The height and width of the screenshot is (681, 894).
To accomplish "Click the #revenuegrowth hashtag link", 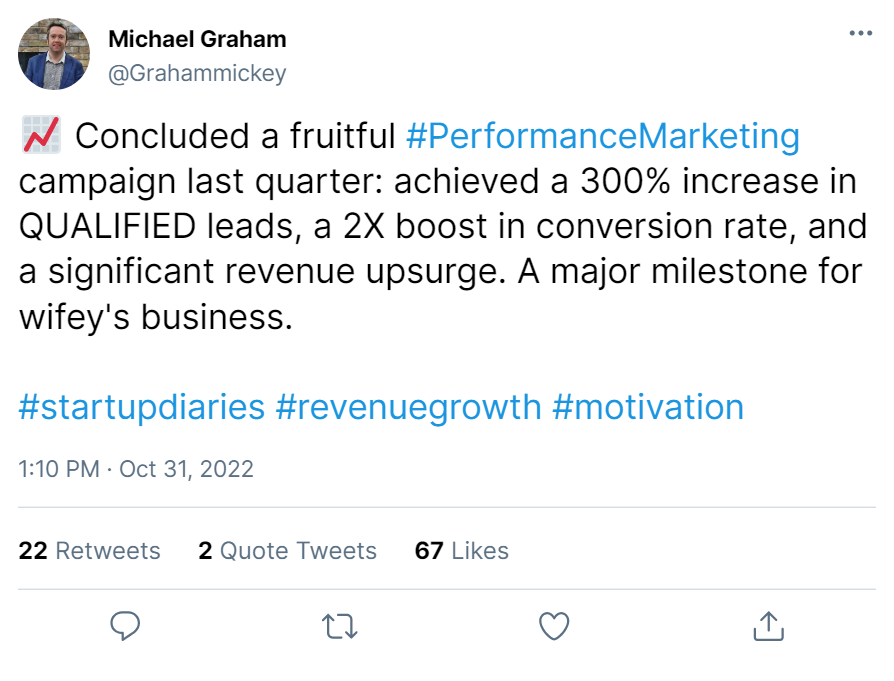I will click(408, 407).
